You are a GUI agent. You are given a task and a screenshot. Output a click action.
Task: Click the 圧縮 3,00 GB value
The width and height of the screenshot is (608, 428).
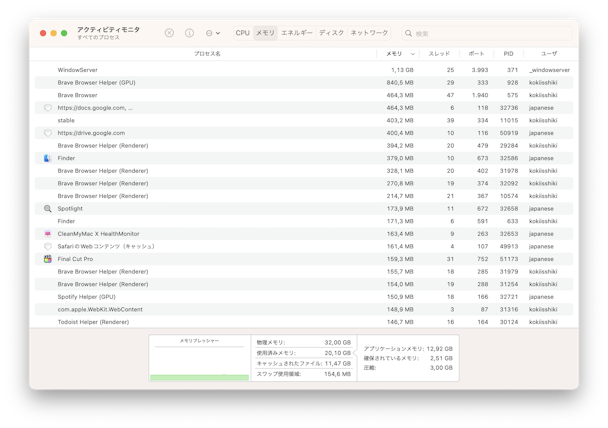pyautogui.click(x=441, y=368)
